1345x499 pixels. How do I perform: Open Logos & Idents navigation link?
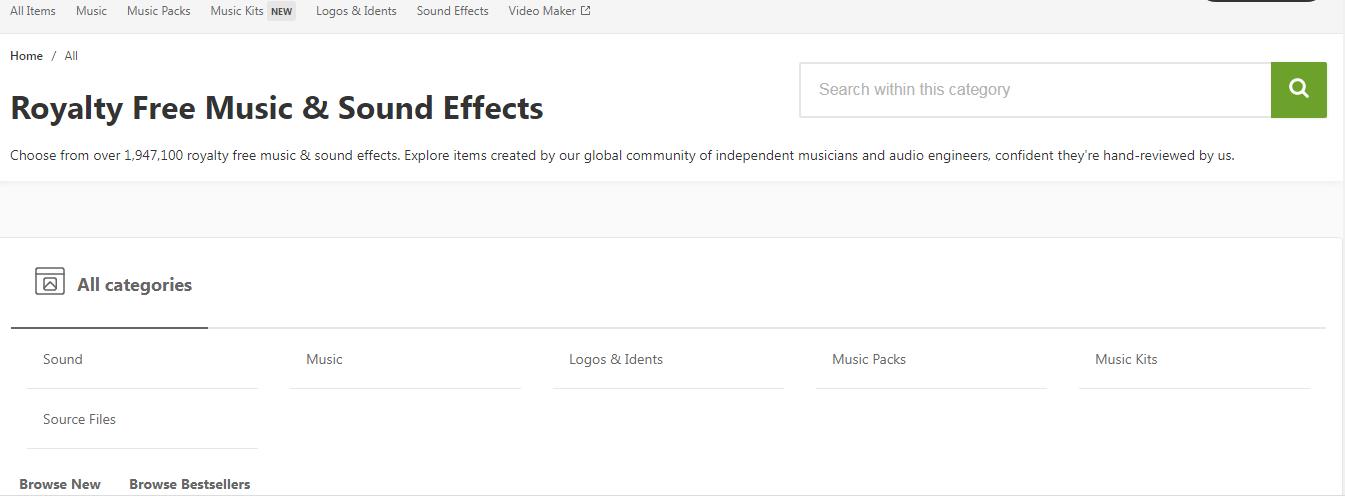click(356, 11)
